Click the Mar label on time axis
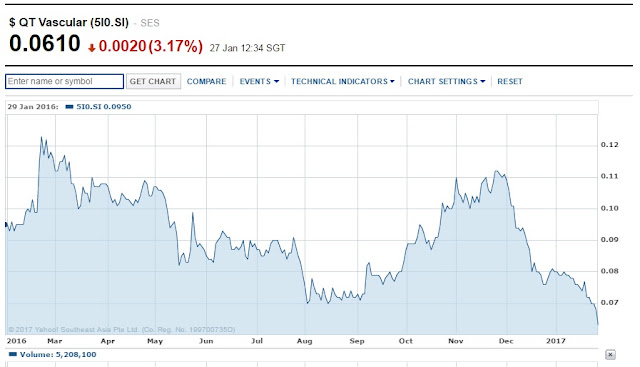The width and height of the screenshot is (640, 367). tap(55, 341)
